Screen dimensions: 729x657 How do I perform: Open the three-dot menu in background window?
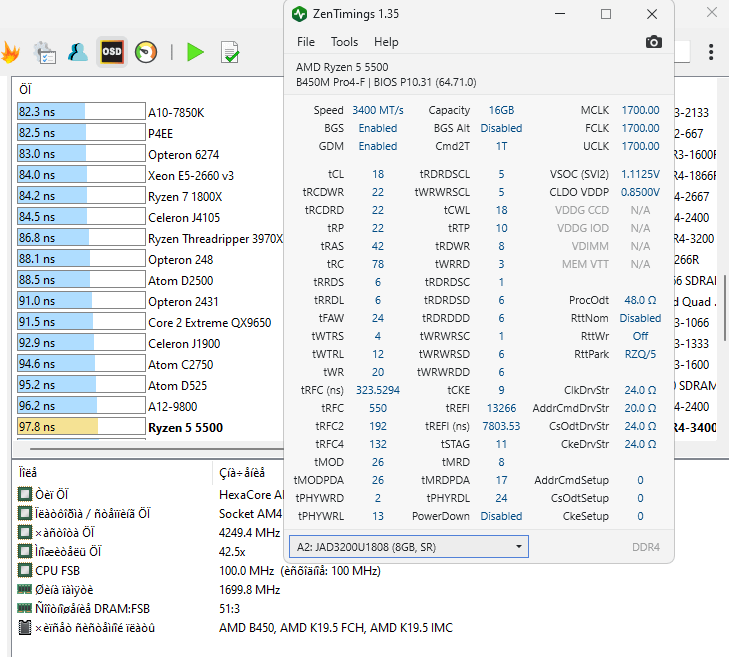click(x=711, y=52)
